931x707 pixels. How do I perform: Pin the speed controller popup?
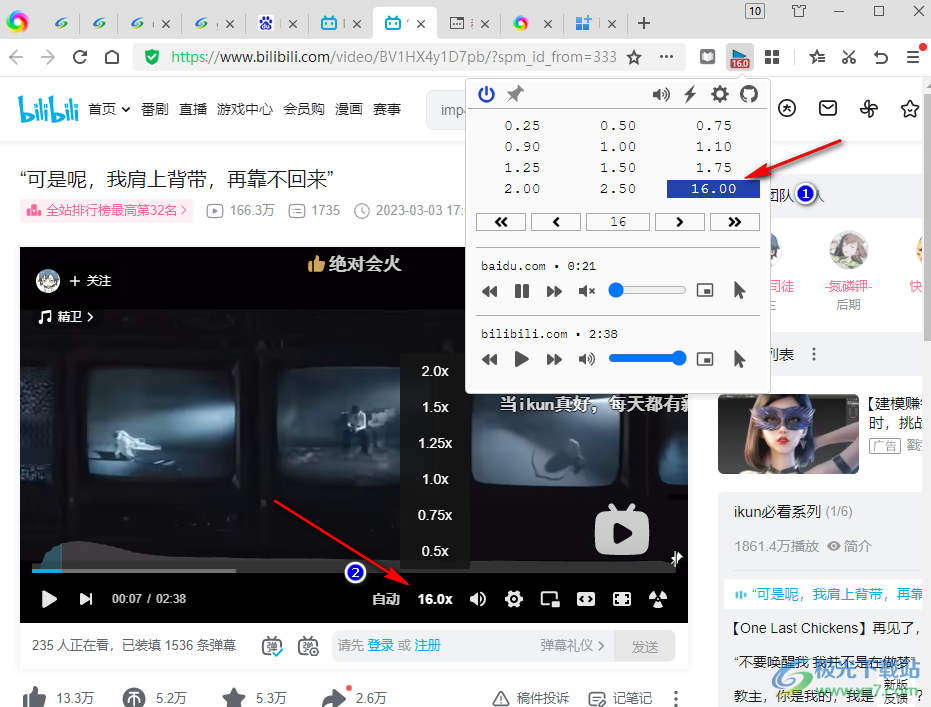tap(515, 94)
